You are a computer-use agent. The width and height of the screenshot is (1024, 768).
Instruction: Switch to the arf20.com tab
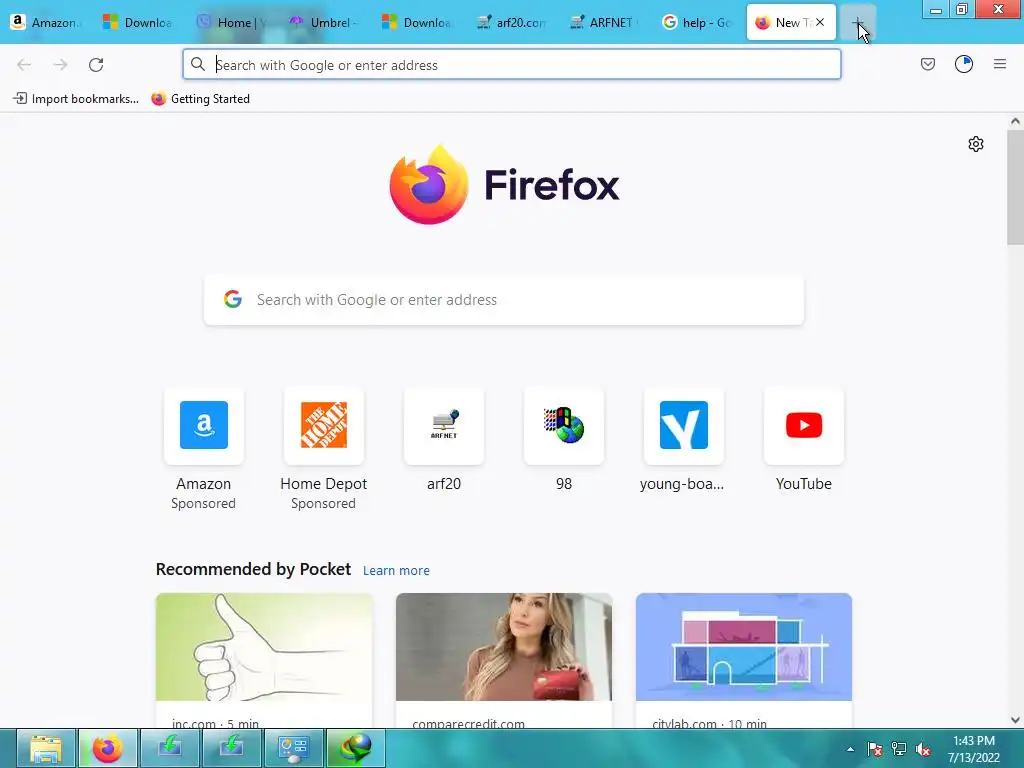tap(511, 23)
